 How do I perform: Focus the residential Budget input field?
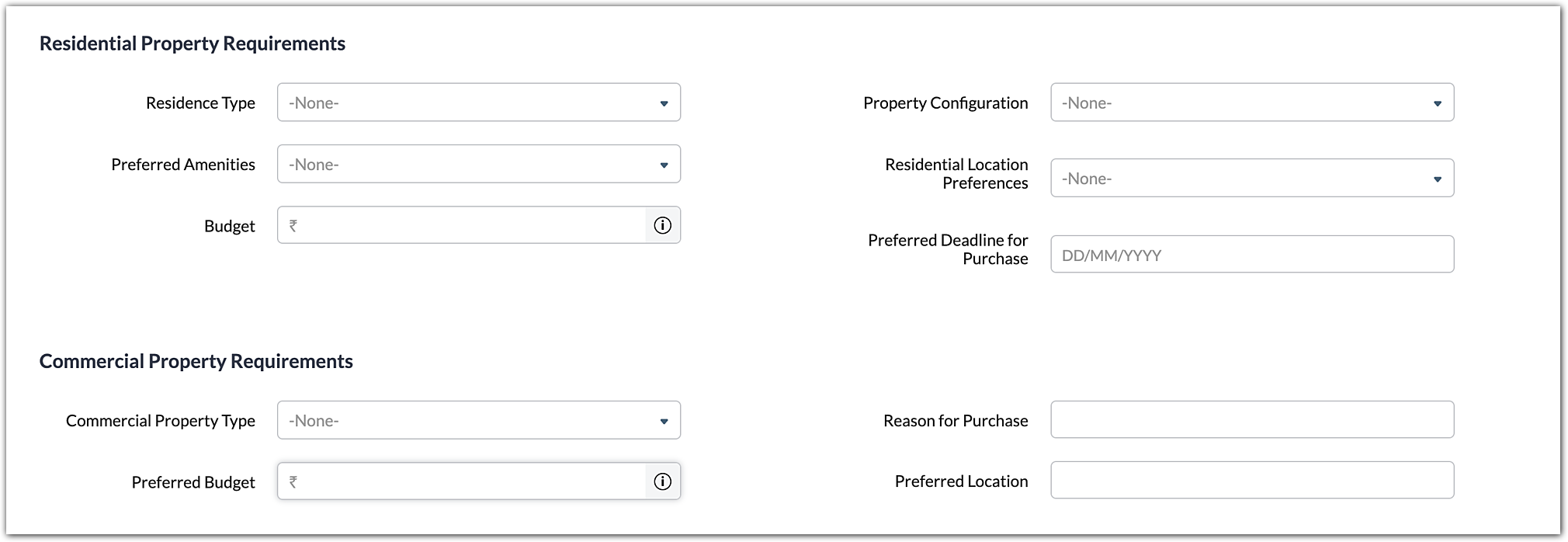click(472, 225)
